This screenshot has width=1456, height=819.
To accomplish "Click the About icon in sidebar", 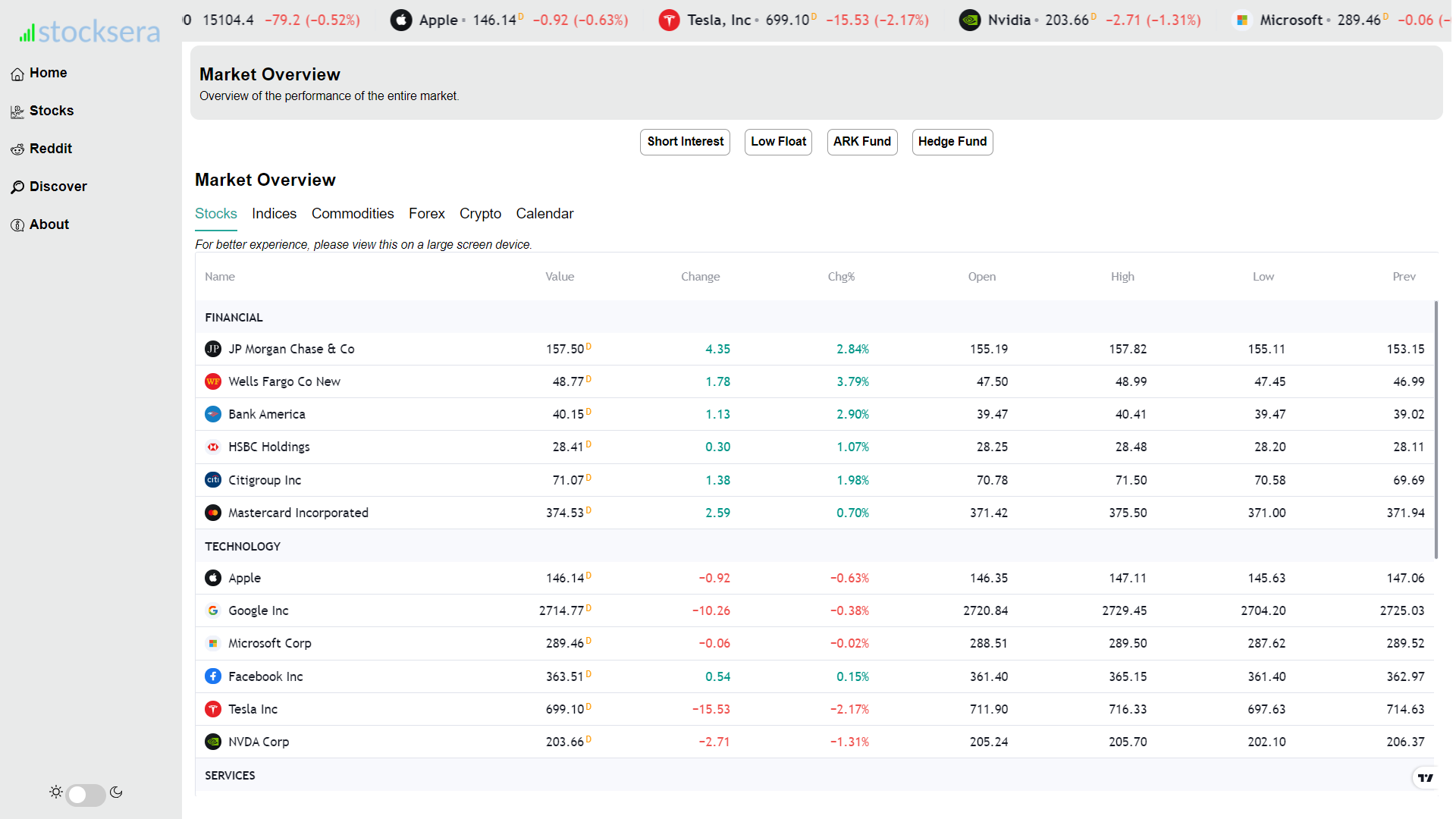I will point(17,225).
